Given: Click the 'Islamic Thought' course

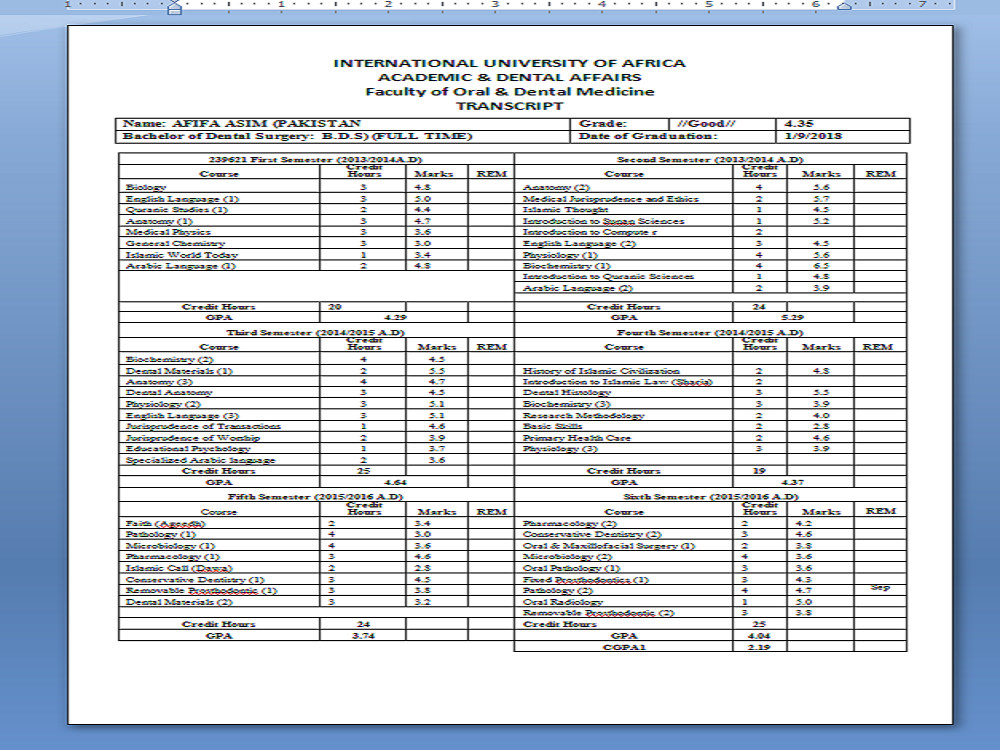Looking at the screenshot, I should [x=565, y=210].
